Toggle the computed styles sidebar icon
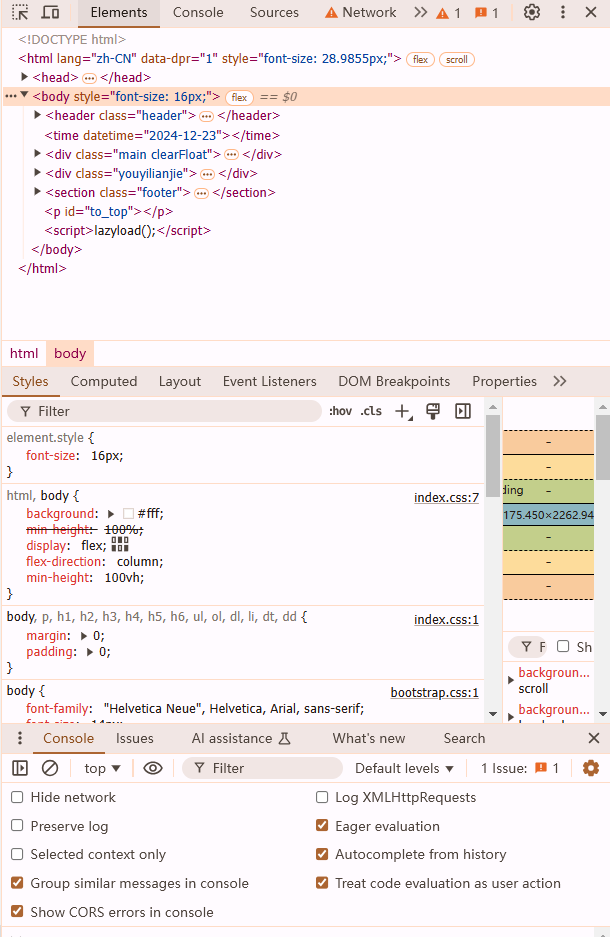The image size is (610, 937). (463, 411)
